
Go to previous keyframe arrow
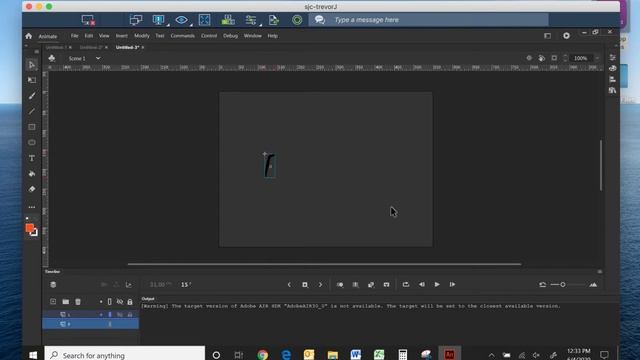[289, 284]
